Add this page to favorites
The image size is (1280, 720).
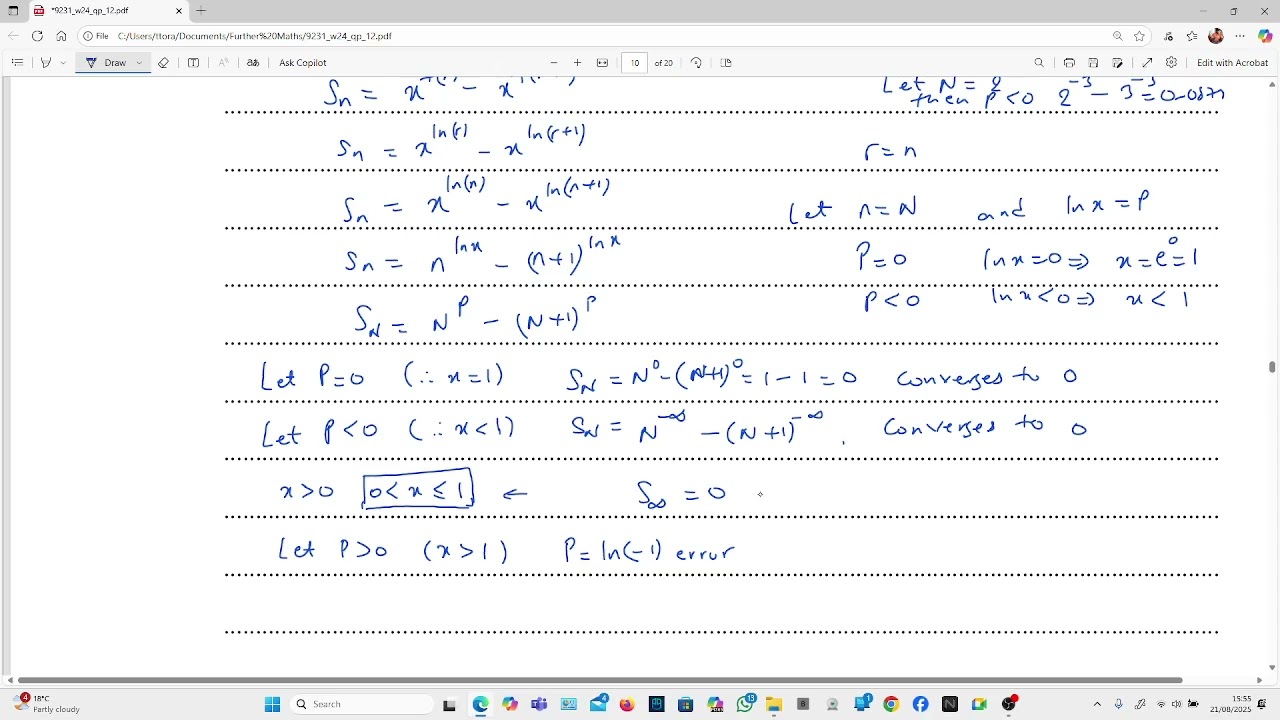click(x=1139, y=36)
